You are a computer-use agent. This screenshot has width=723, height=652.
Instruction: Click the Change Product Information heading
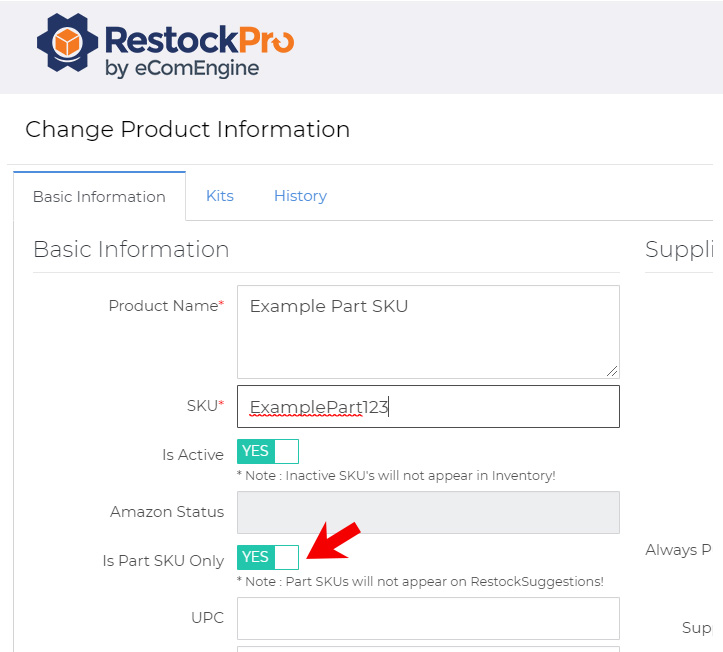click(x=187, y=129)
